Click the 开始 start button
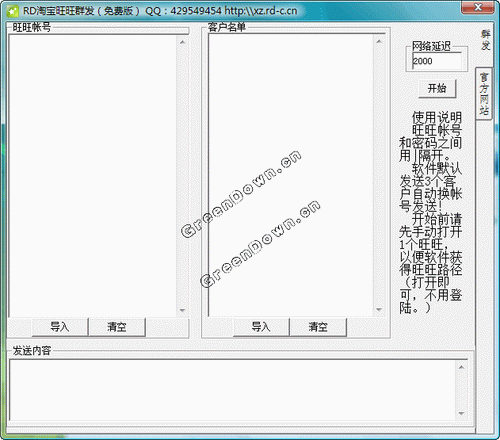This screenshot has width=500, height=440. 437,89
